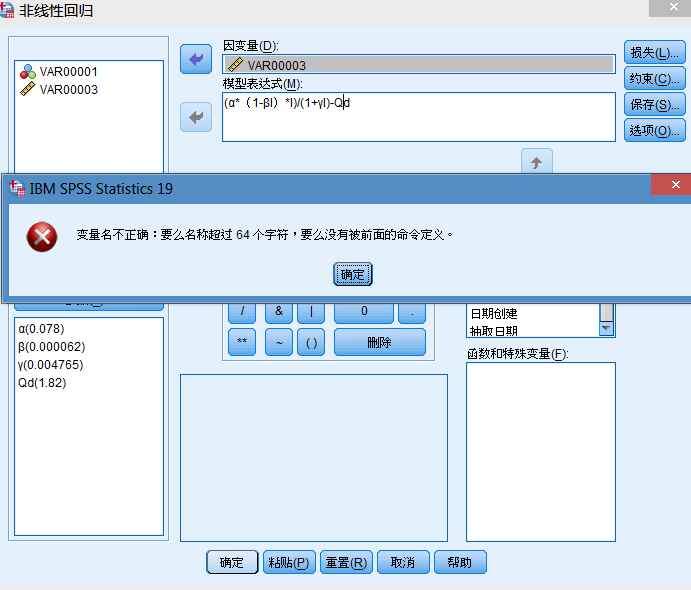The height and width of the screenshot is (590, 691).
Task: Insert the division operator key
Action: click(x=242, y=312)
